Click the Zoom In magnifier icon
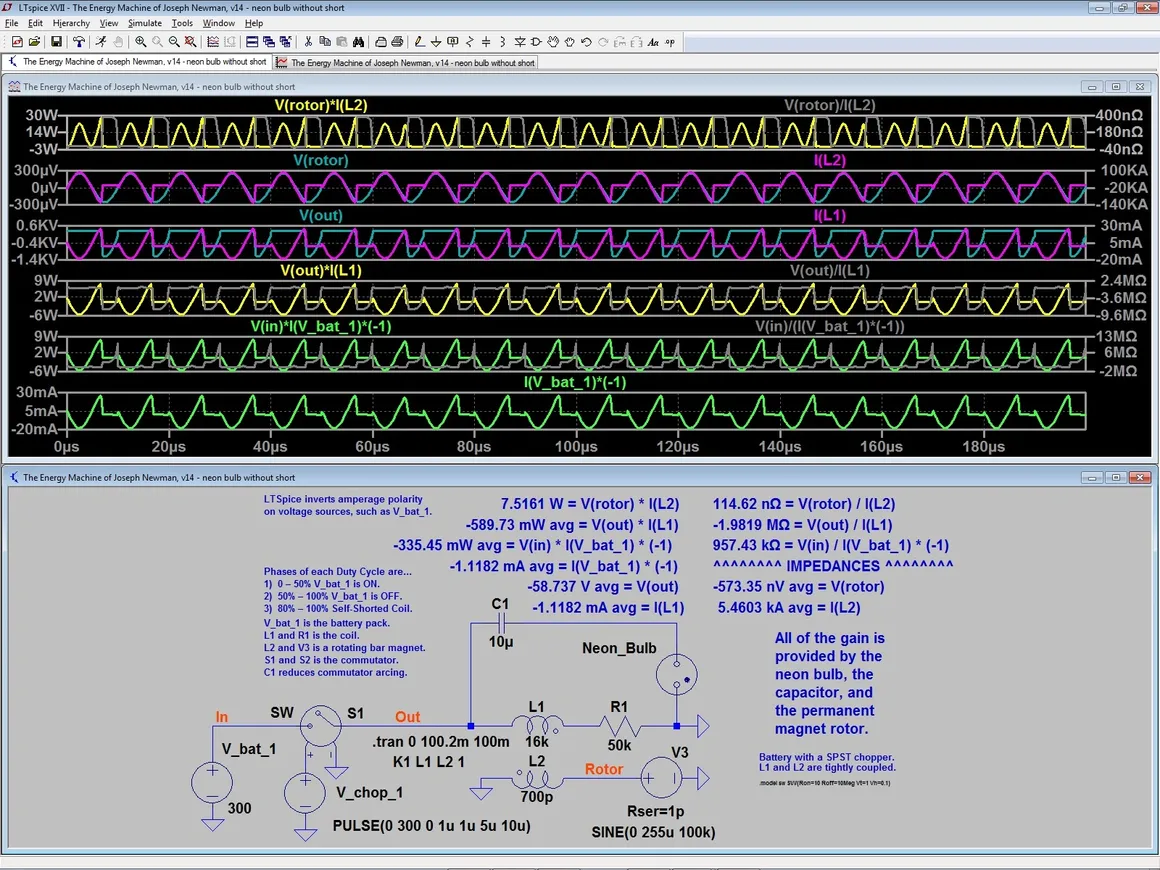1160x870 pixels. point(141,42)
